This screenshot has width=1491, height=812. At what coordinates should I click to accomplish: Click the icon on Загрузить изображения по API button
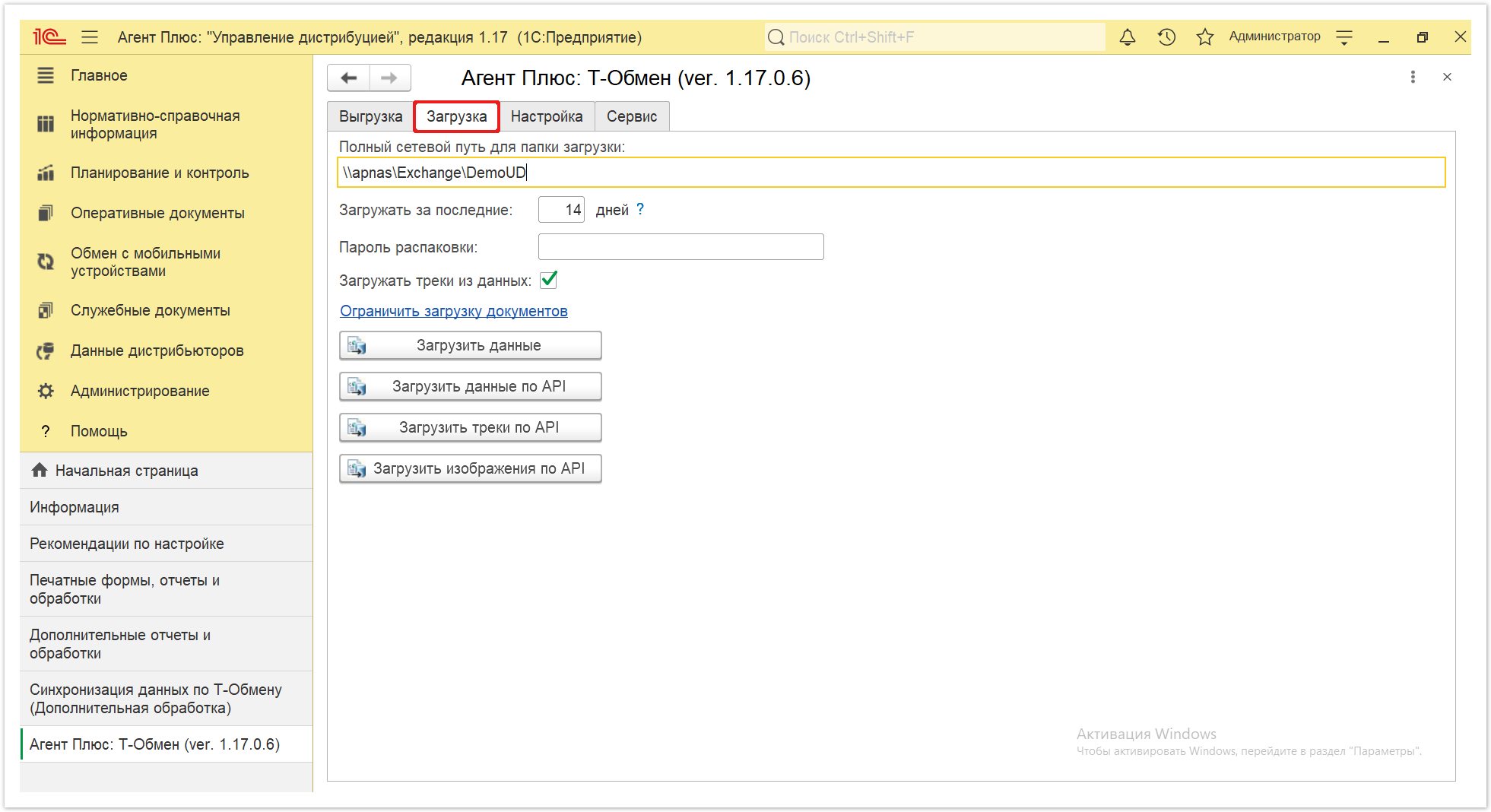pos(357,469)
